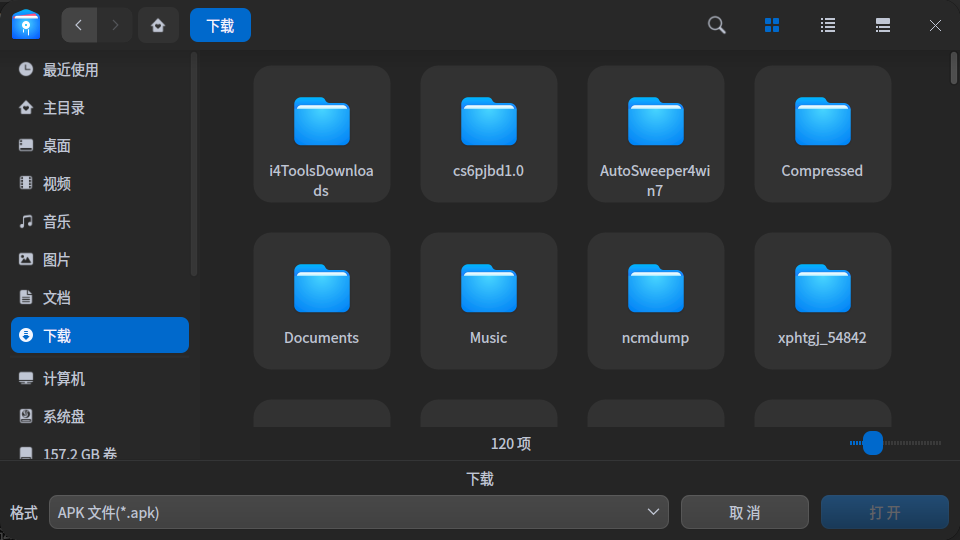Switch to compact details view

click(x=883, y=25)
